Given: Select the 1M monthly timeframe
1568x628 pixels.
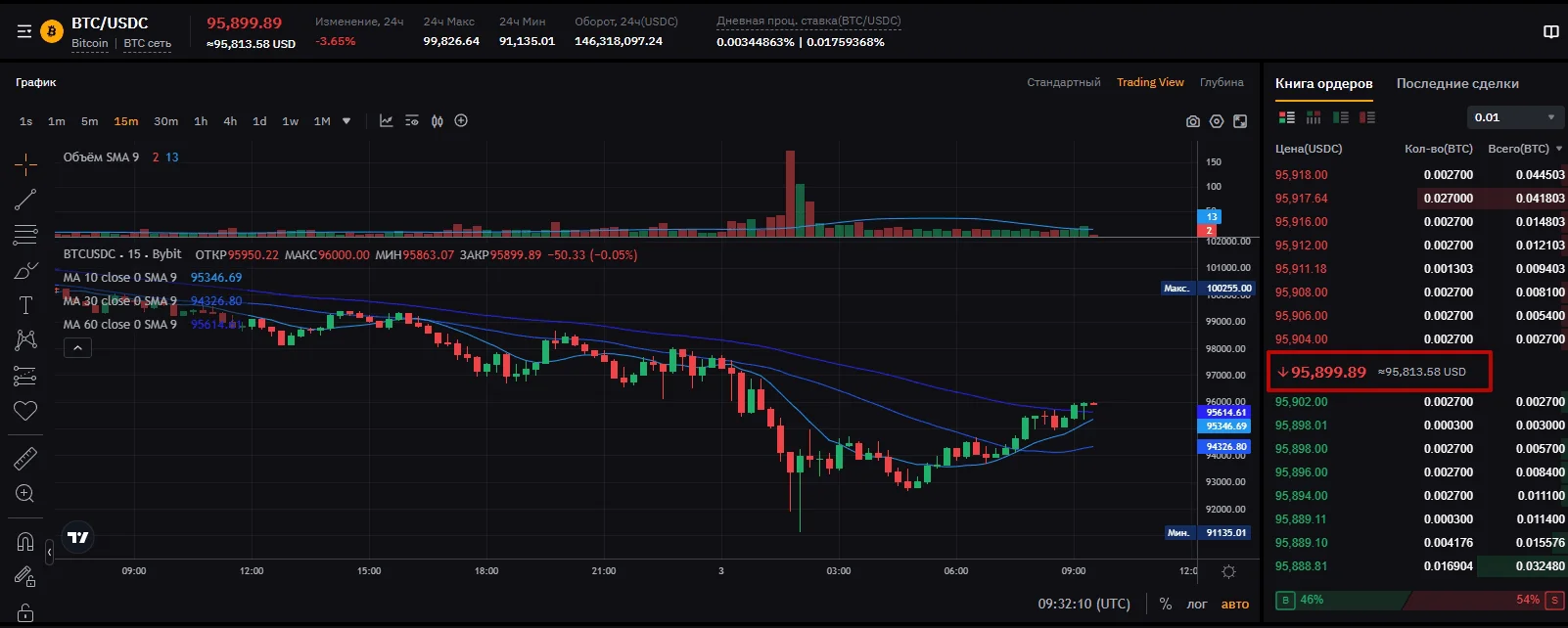Looking at the screenshot, I should [322, 121].
